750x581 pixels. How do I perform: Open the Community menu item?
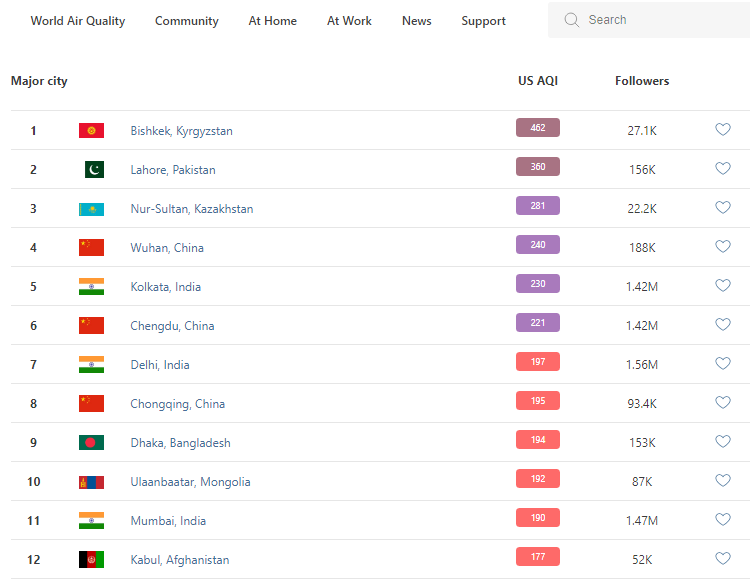187,21
